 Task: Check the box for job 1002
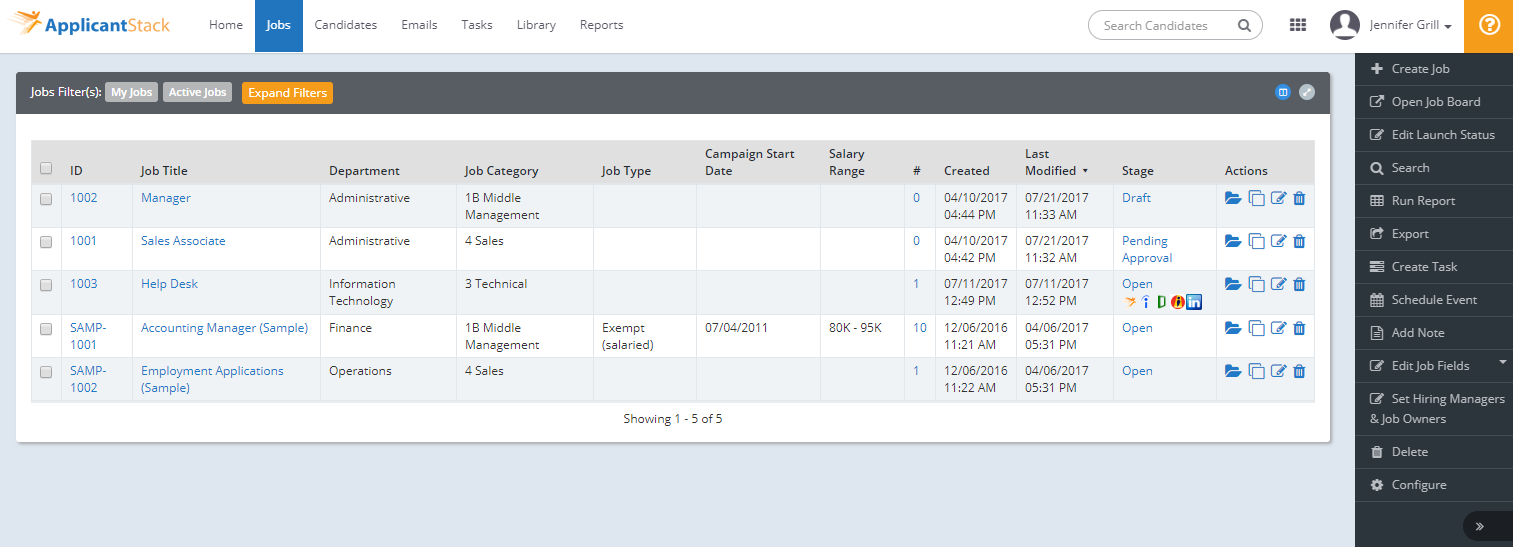point(46,199)
